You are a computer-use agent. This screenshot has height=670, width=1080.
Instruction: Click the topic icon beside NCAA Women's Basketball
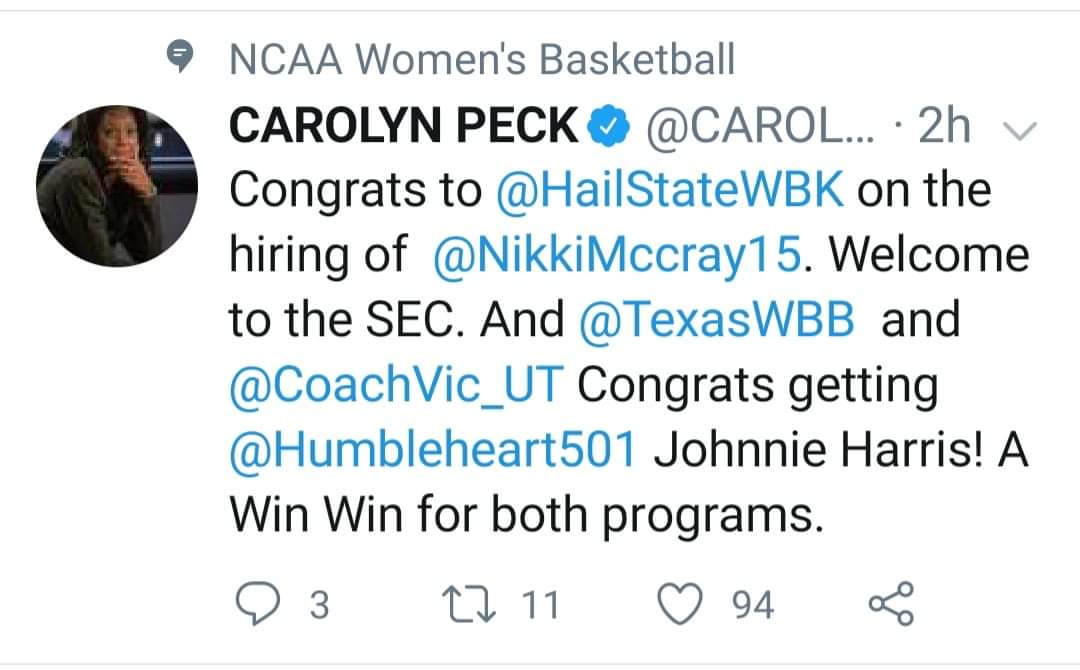(x=180, y=61)
